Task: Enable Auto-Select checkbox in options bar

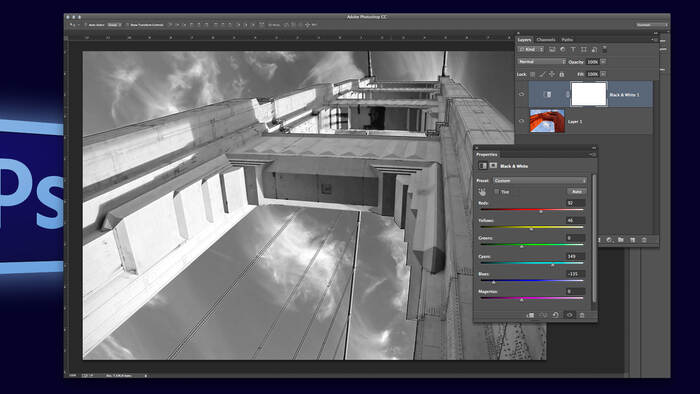Action: [x=86, y=25]
